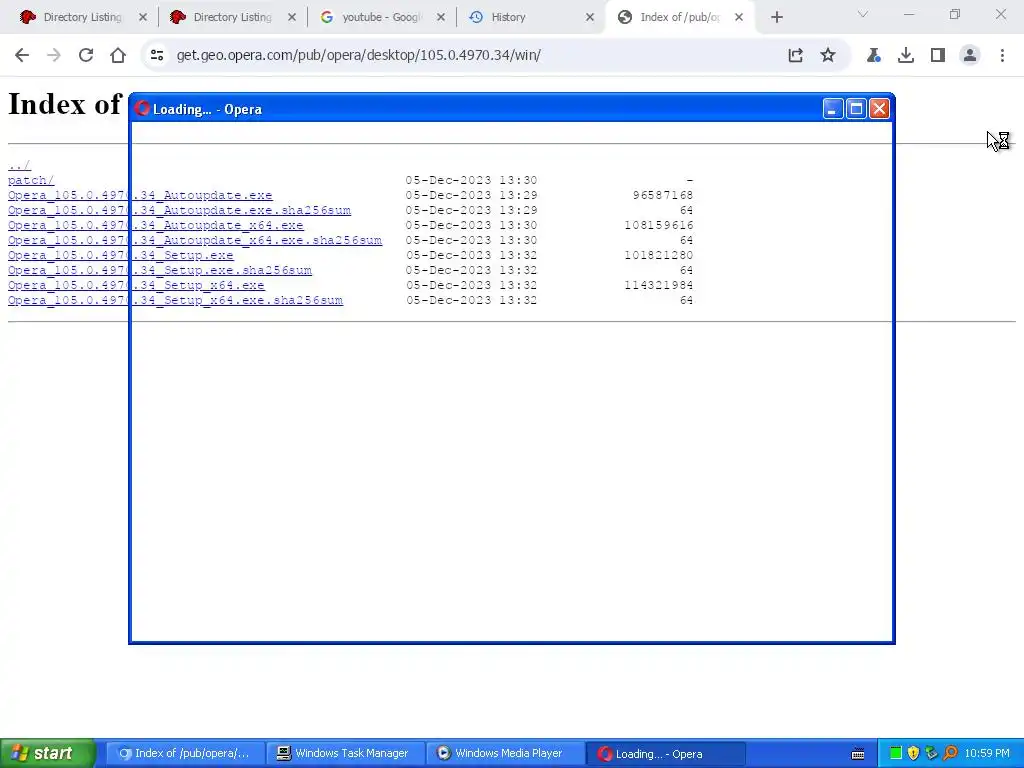Viewport: 1024px width, 768px height.
Task: Maximize the Loading Opera window
Action: (x=856, y=109)
